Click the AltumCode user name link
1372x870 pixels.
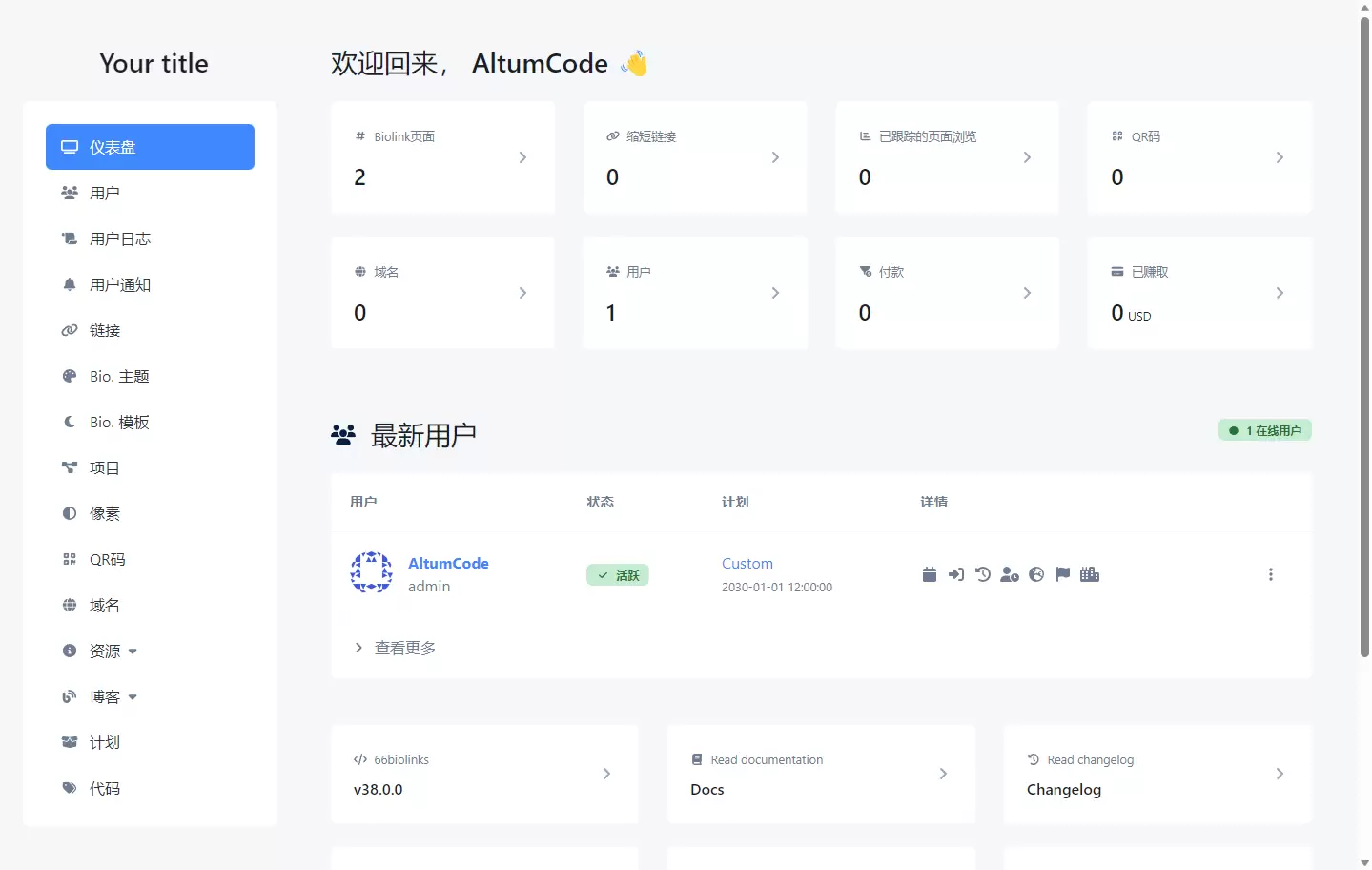[x=448, y=563]
